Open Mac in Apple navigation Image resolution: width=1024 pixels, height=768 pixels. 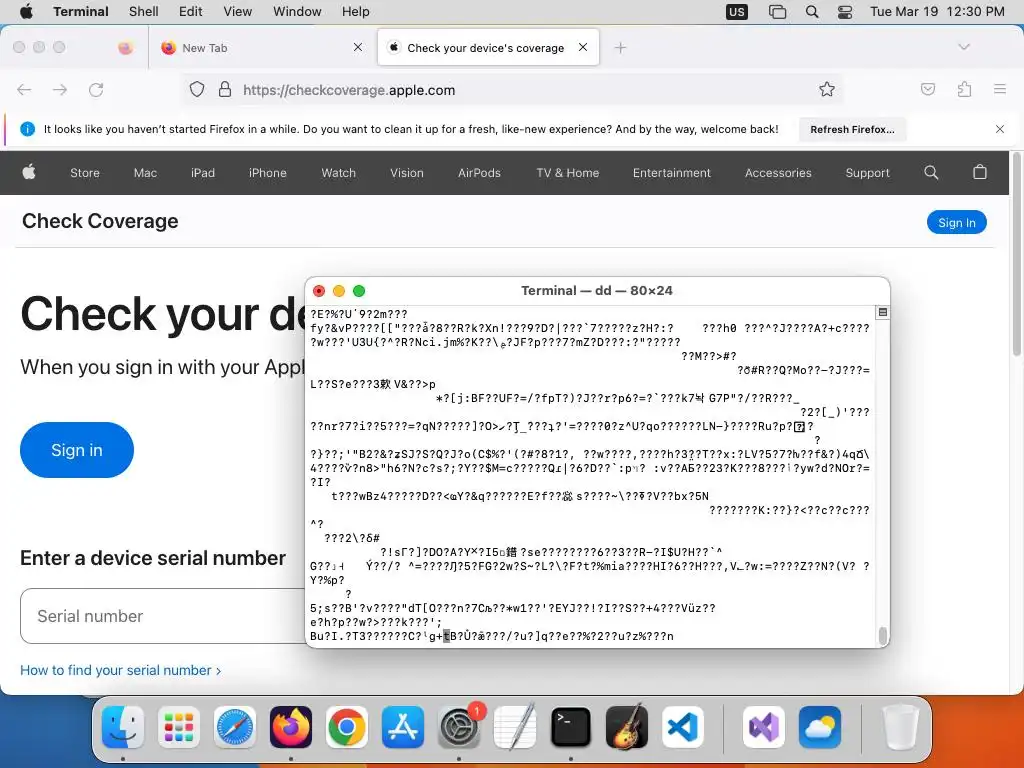[145, 173]
